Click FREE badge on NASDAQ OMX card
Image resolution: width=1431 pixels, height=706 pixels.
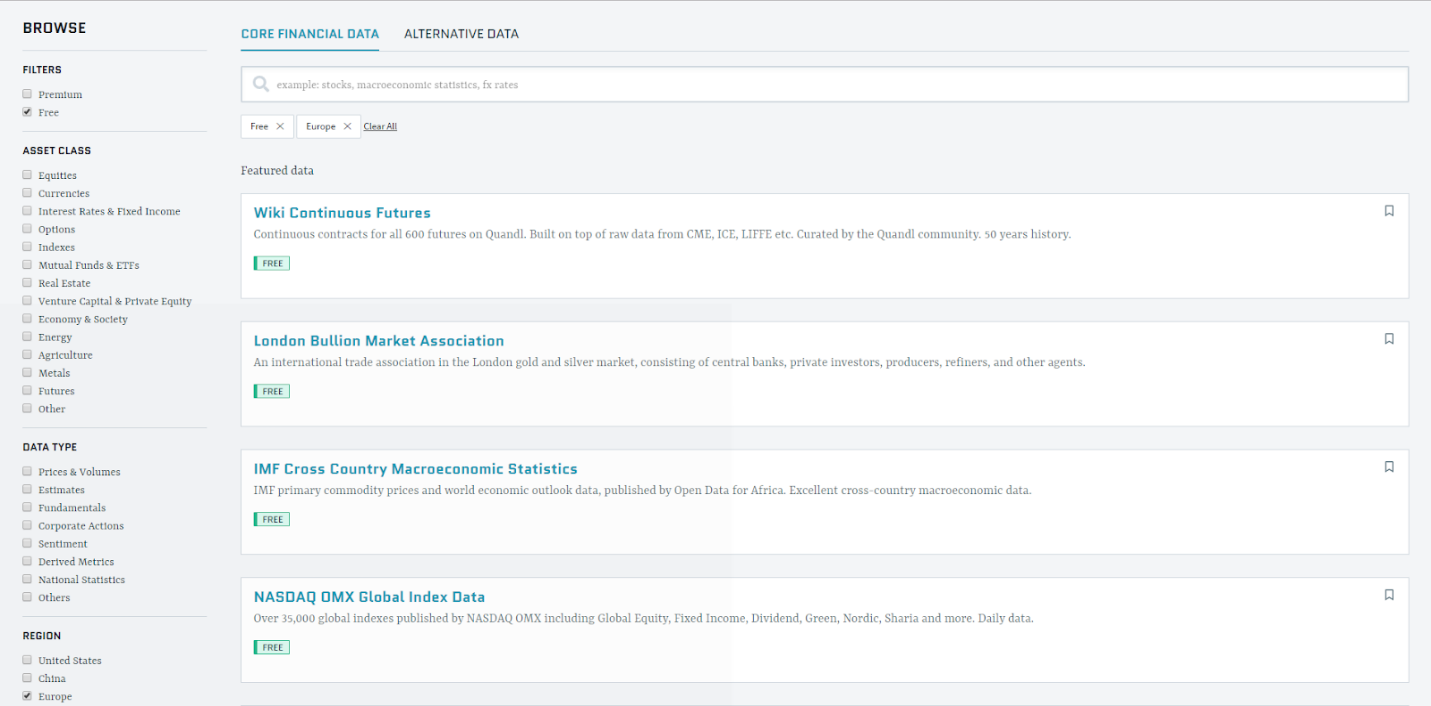point(272,648)
